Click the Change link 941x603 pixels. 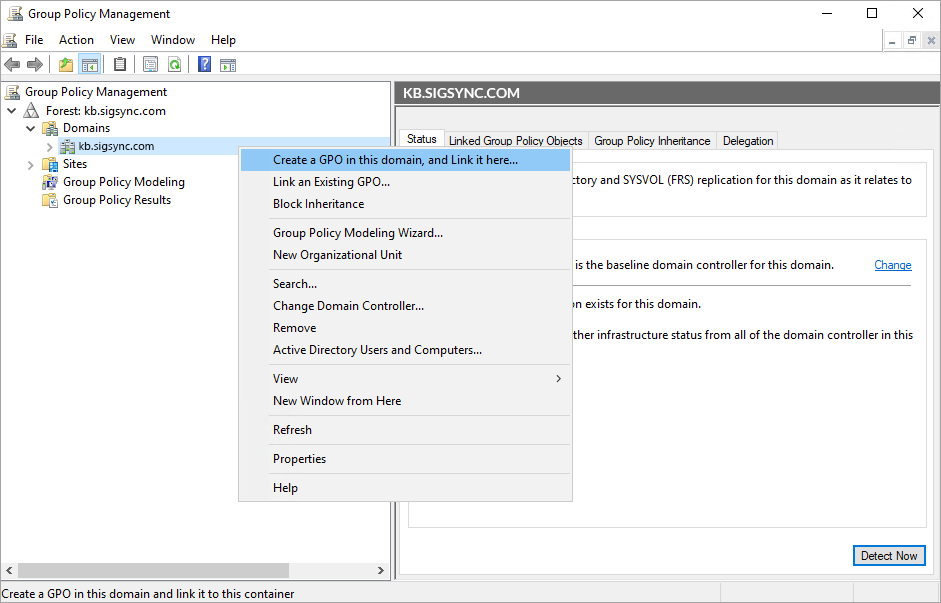(892, 265)
